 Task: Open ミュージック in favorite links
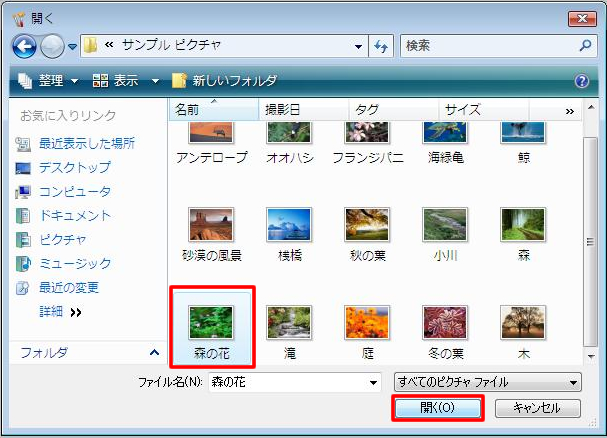click(x=74, y=263)
